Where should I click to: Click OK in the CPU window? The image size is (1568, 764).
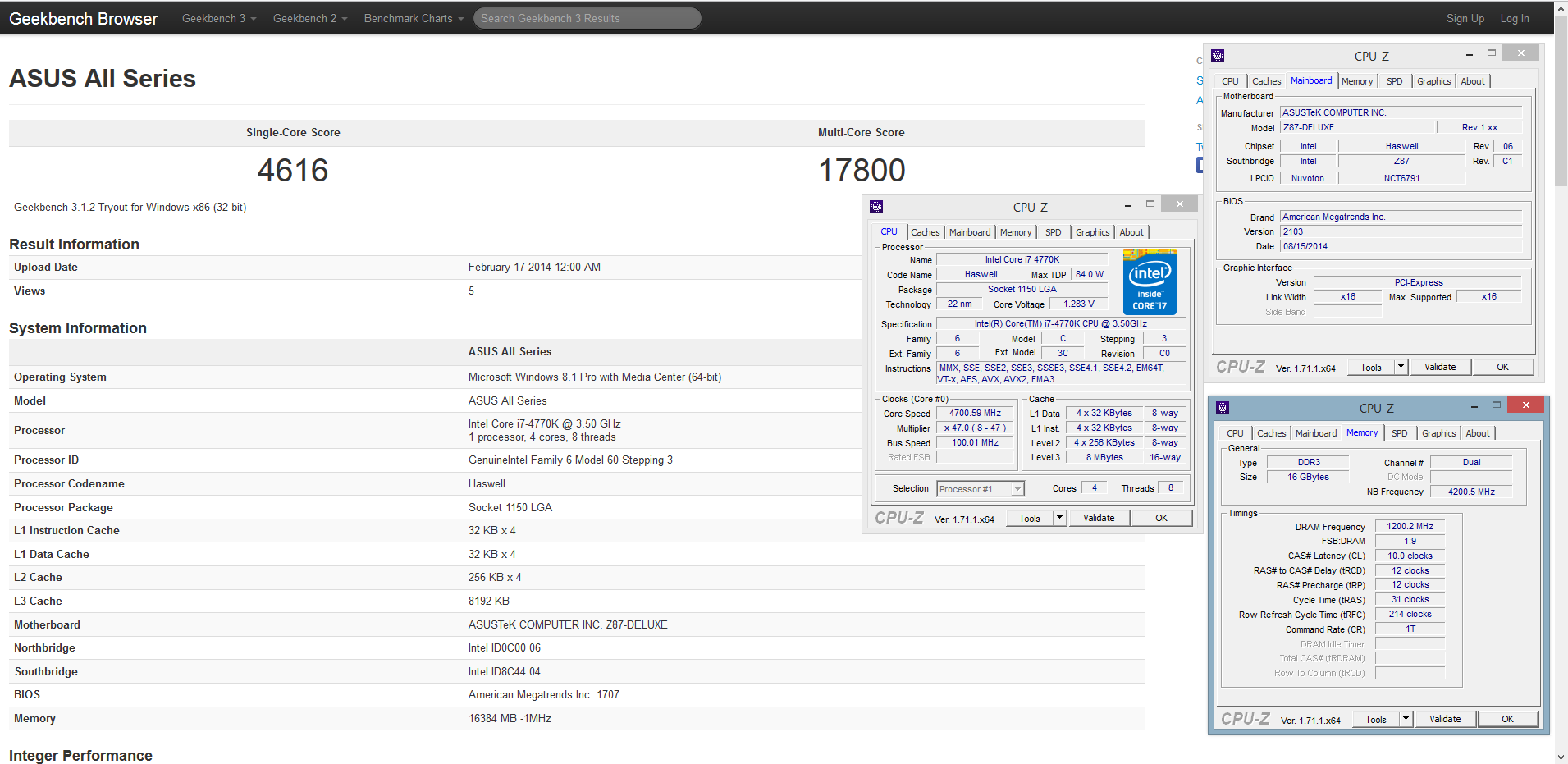point(1161,518)
